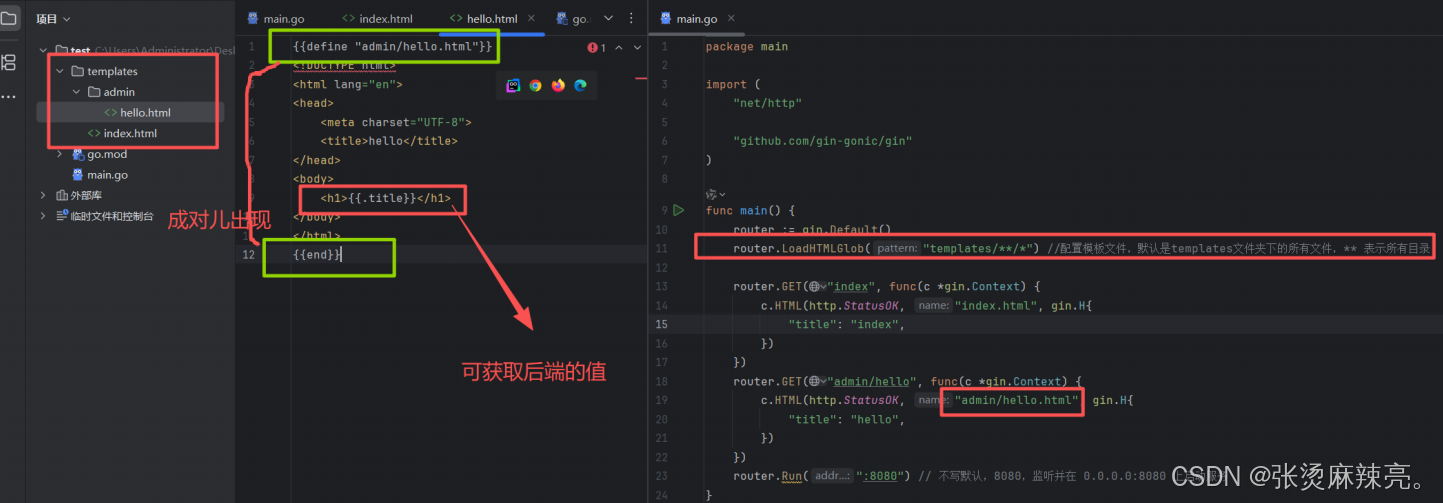Click the pattern: parameter hint
The height and width of the screenshot is (503, 1443).
(x=897, y=248)
